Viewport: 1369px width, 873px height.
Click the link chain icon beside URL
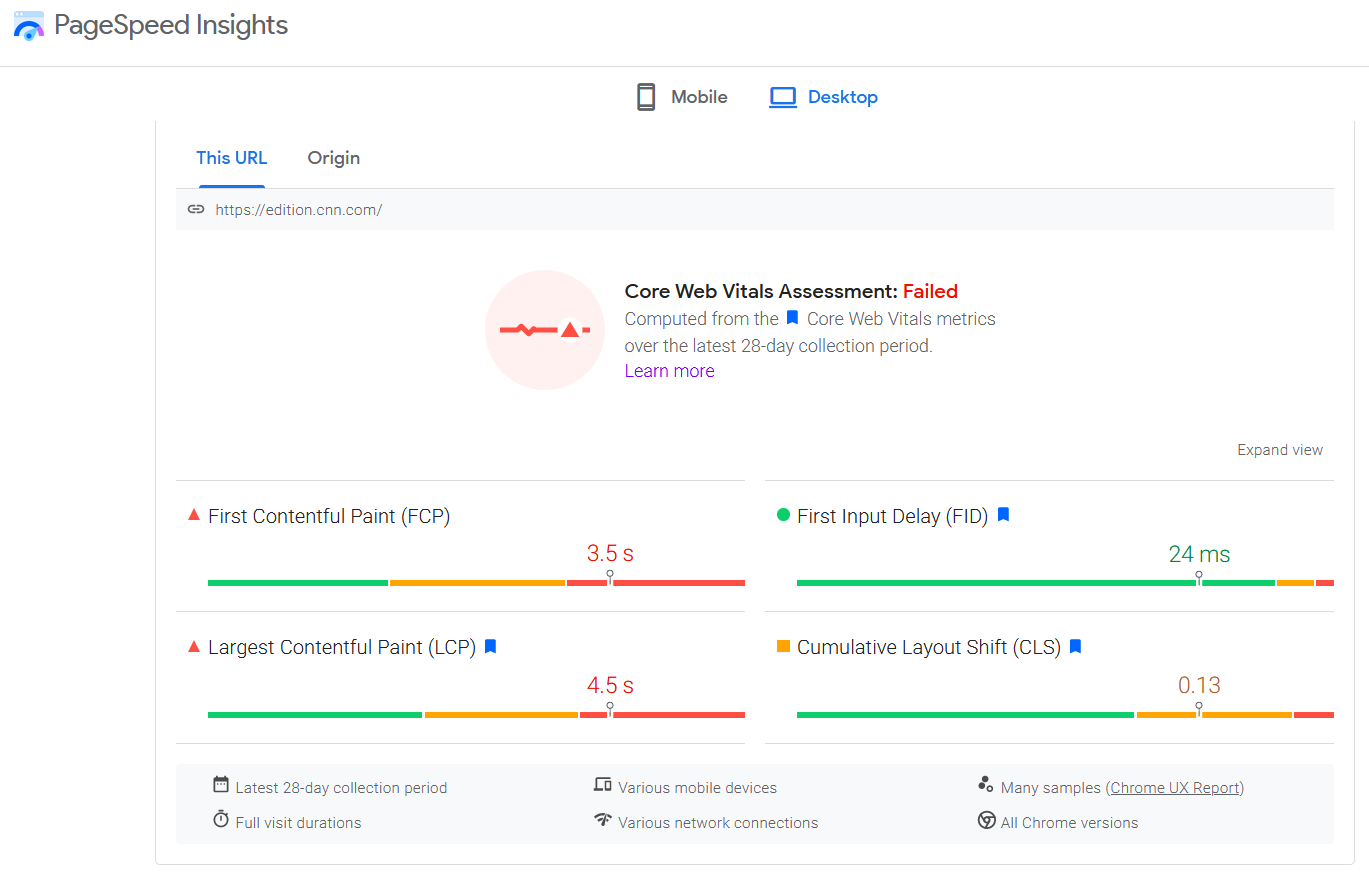(196, 209)
